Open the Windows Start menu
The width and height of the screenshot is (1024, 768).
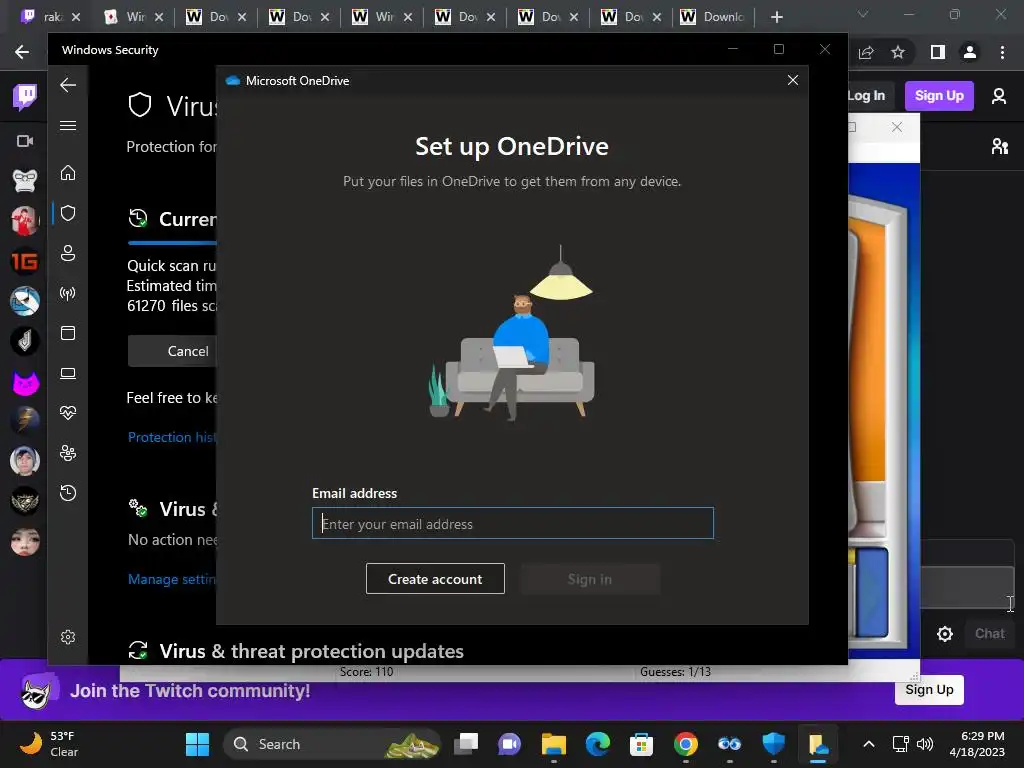pyautogui.click(x=197, y=744)
